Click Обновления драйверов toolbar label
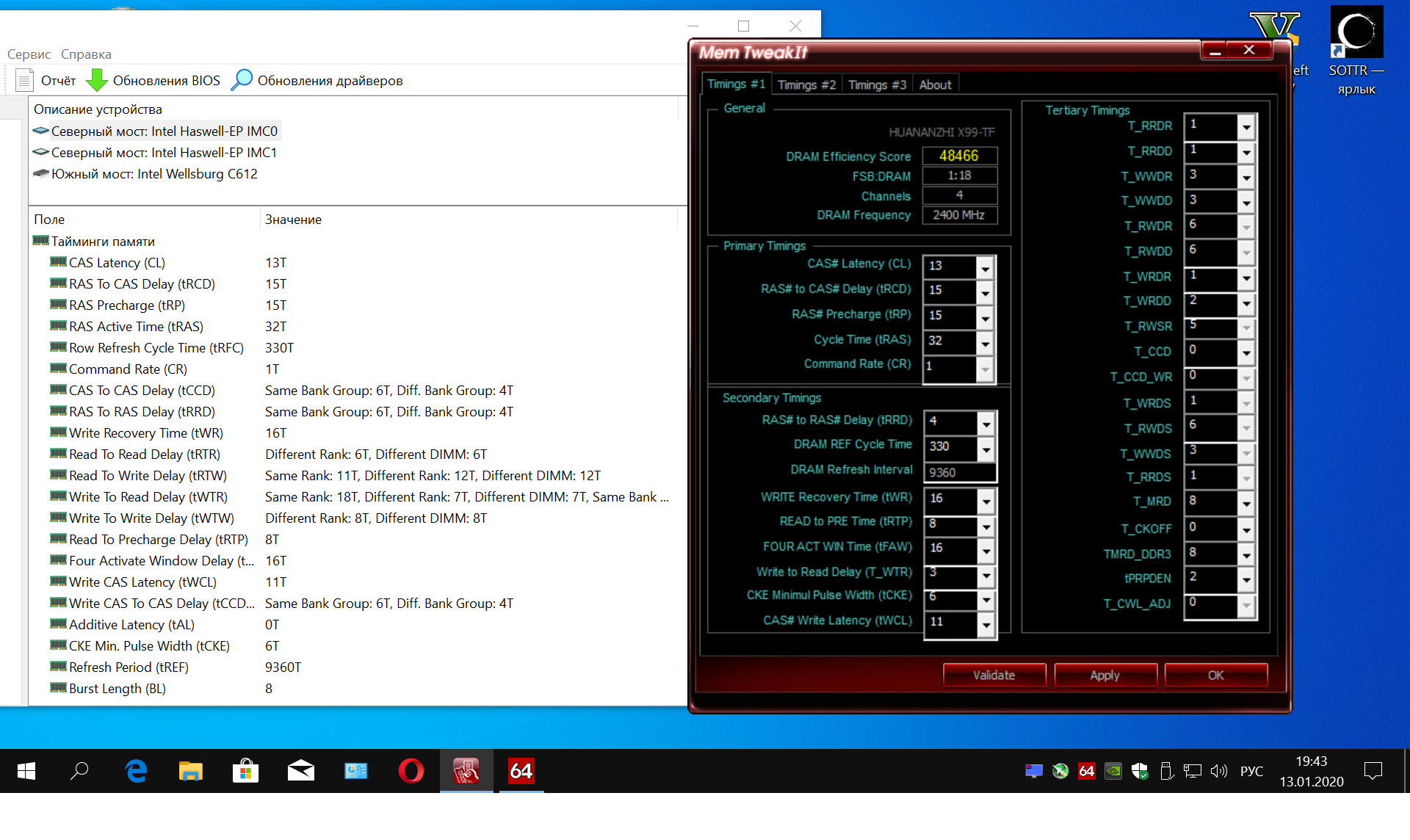This screenshot has height=840, width=1410. (330, 80)
